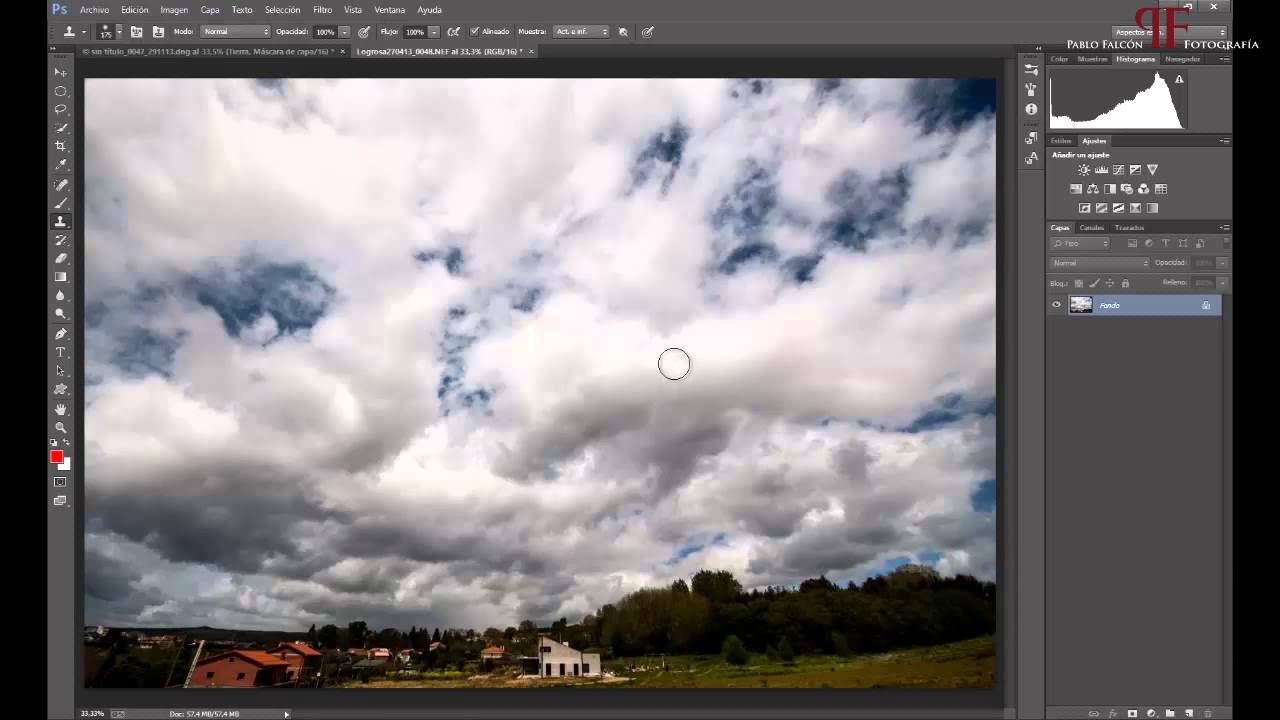Open the layer filter Tipo dropdown
The width and height of the screenshot is (1280, 720).
[1080, 243]
